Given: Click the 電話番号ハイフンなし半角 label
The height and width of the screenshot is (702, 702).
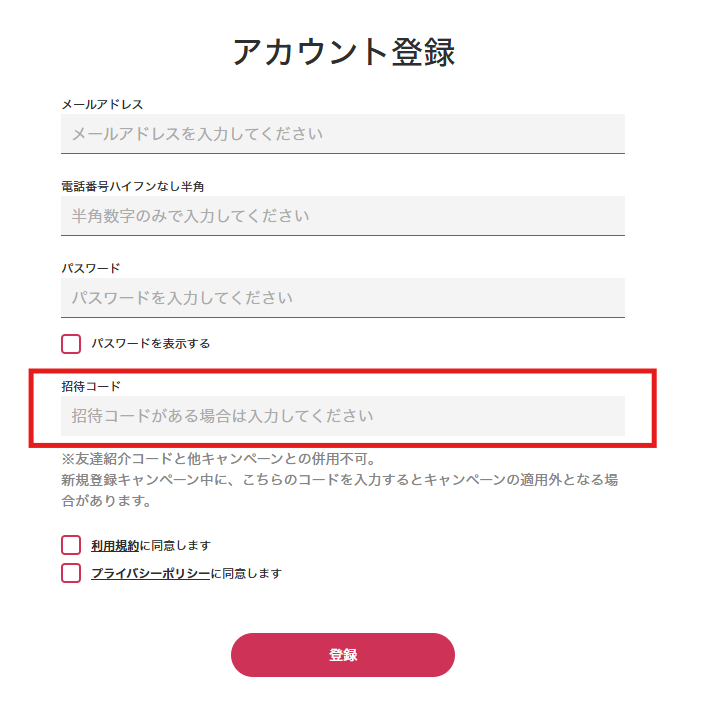Looking at the screenshot, I should pos(133,186).
